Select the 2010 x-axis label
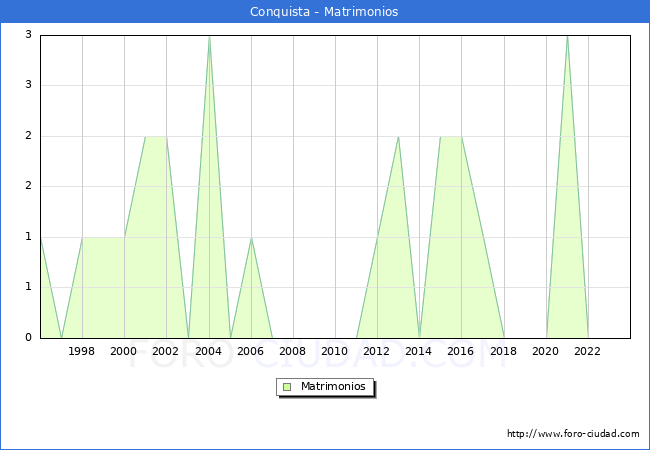Viewport: 650px width, 450px height. tap(334, 351)
